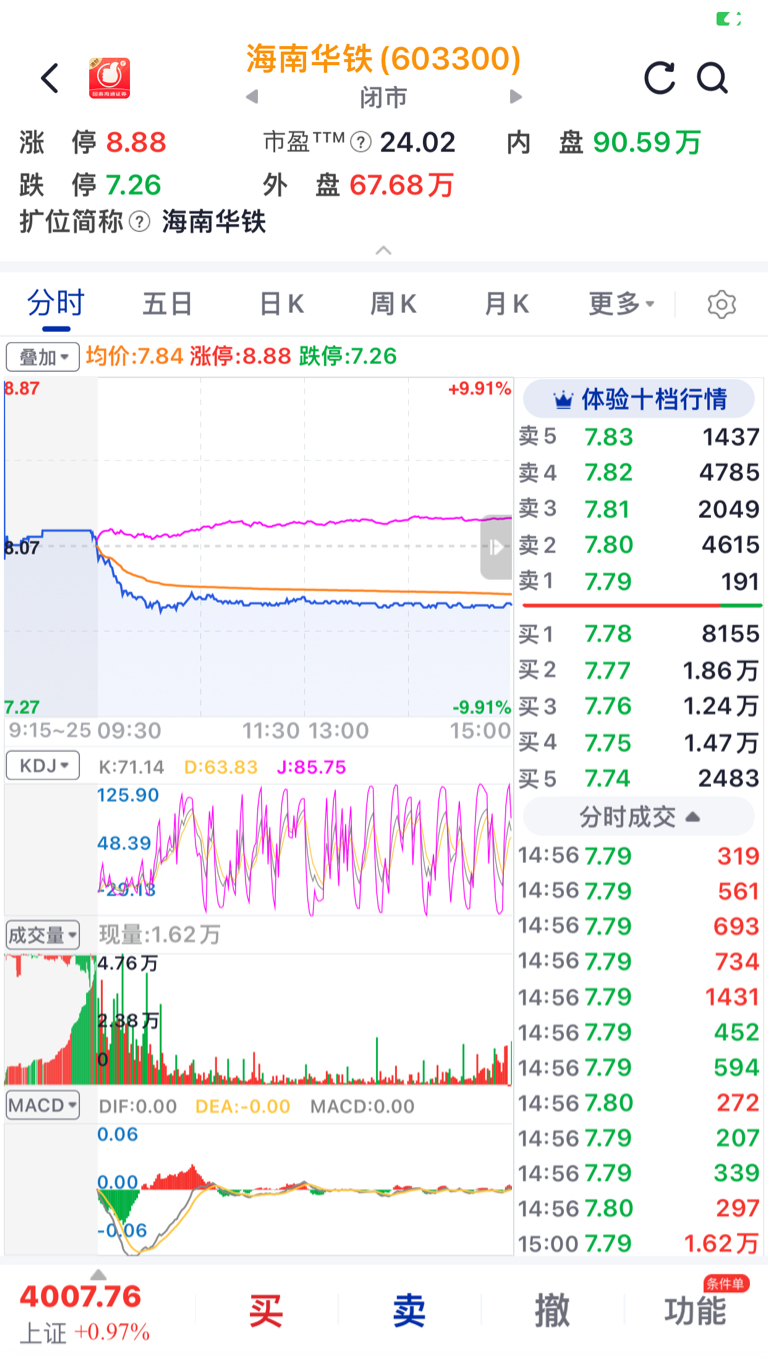
Task: Open the 成交量 indicator dropdown
Action: [43, 935]
